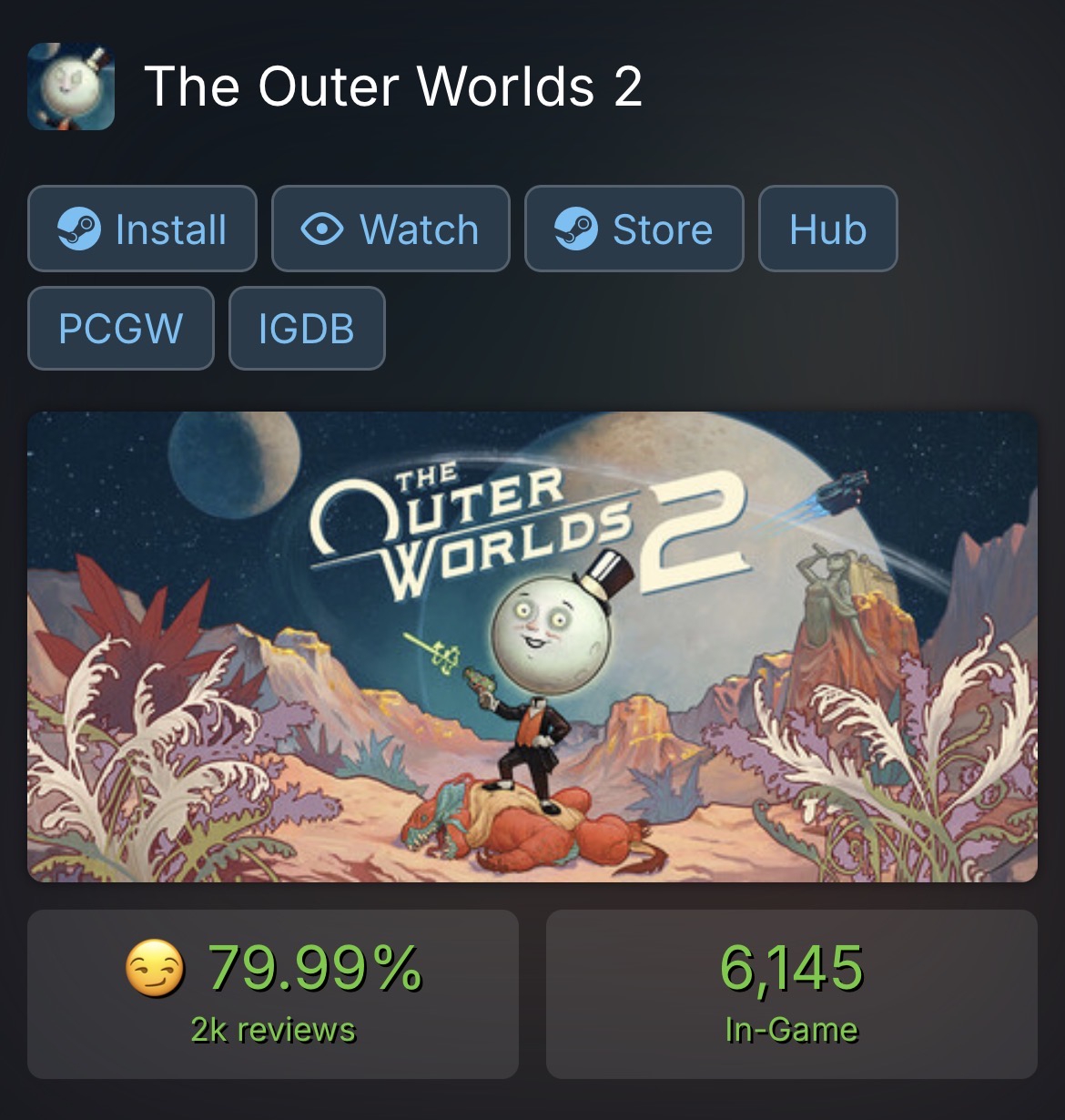
Task: Open the PCGW link
Action: (x=121, y=328)
